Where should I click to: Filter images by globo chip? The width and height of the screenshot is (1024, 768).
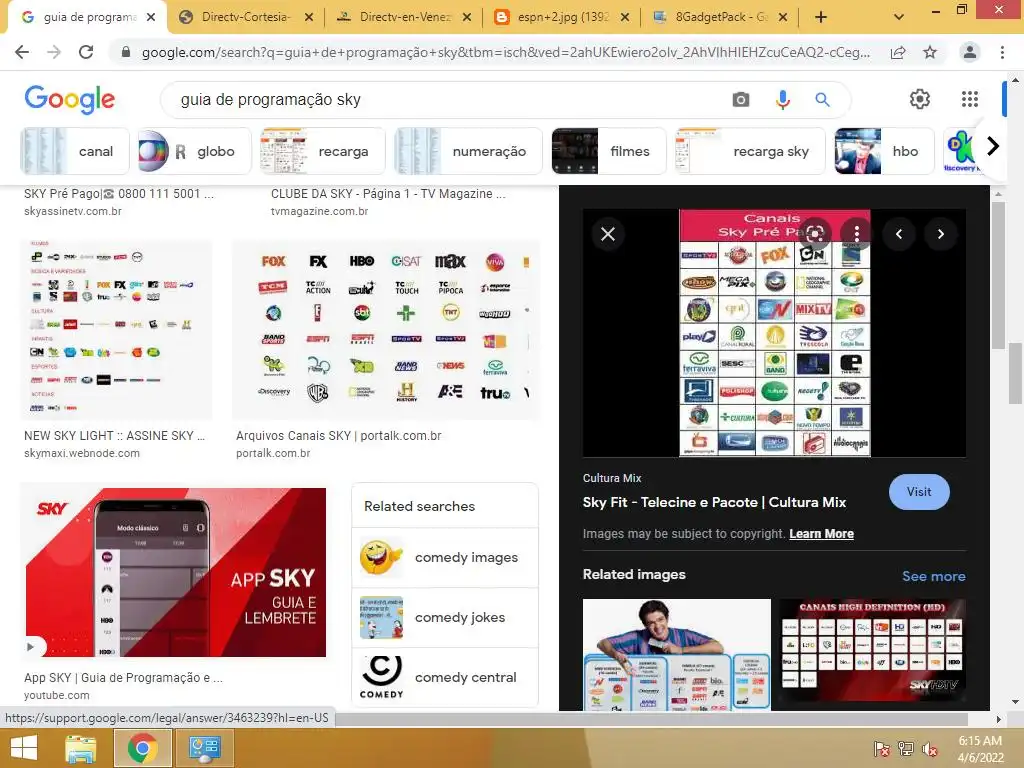click(195, 152)
